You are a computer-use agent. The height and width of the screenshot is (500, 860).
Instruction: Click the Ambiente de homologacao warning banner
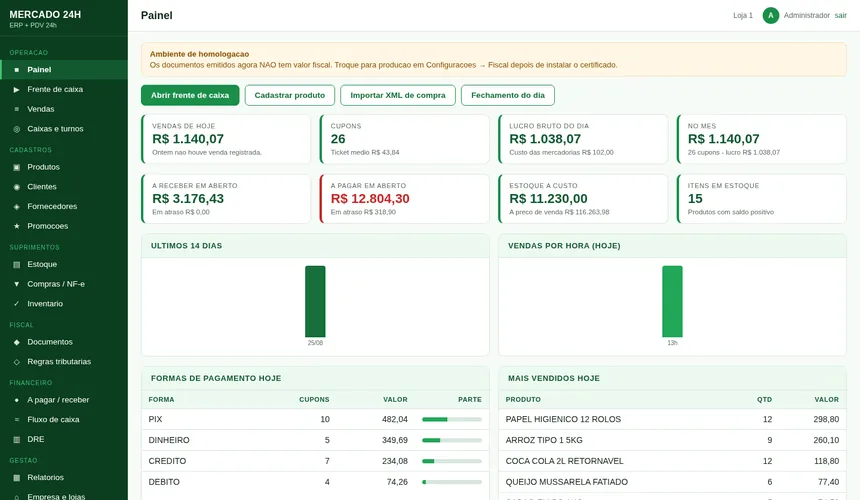tap(494, 59)
